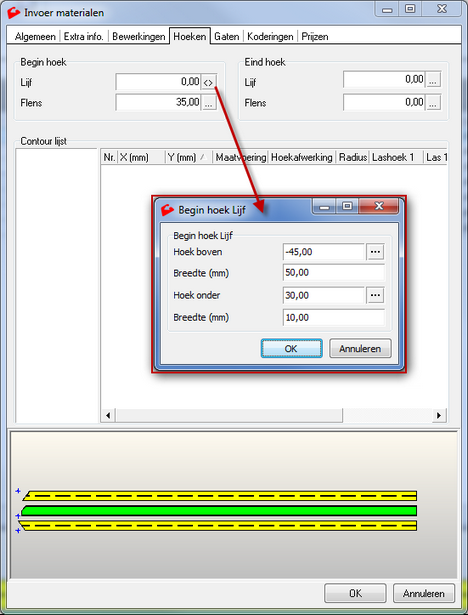Click left arrow of contour list scrollbar
This screenshot has height=615, width=468.
click(x=108, y=415)
